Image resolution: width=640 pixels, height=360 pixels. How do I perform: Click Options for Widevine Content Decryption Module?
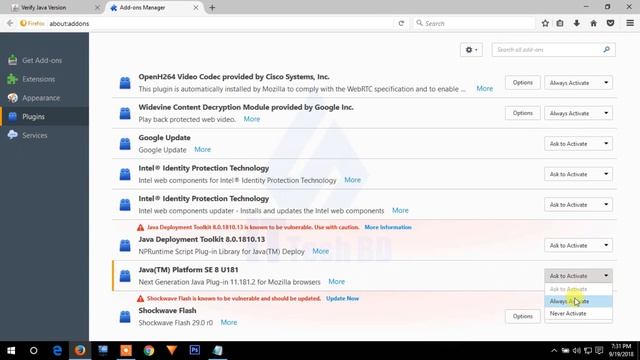[522, 113]
